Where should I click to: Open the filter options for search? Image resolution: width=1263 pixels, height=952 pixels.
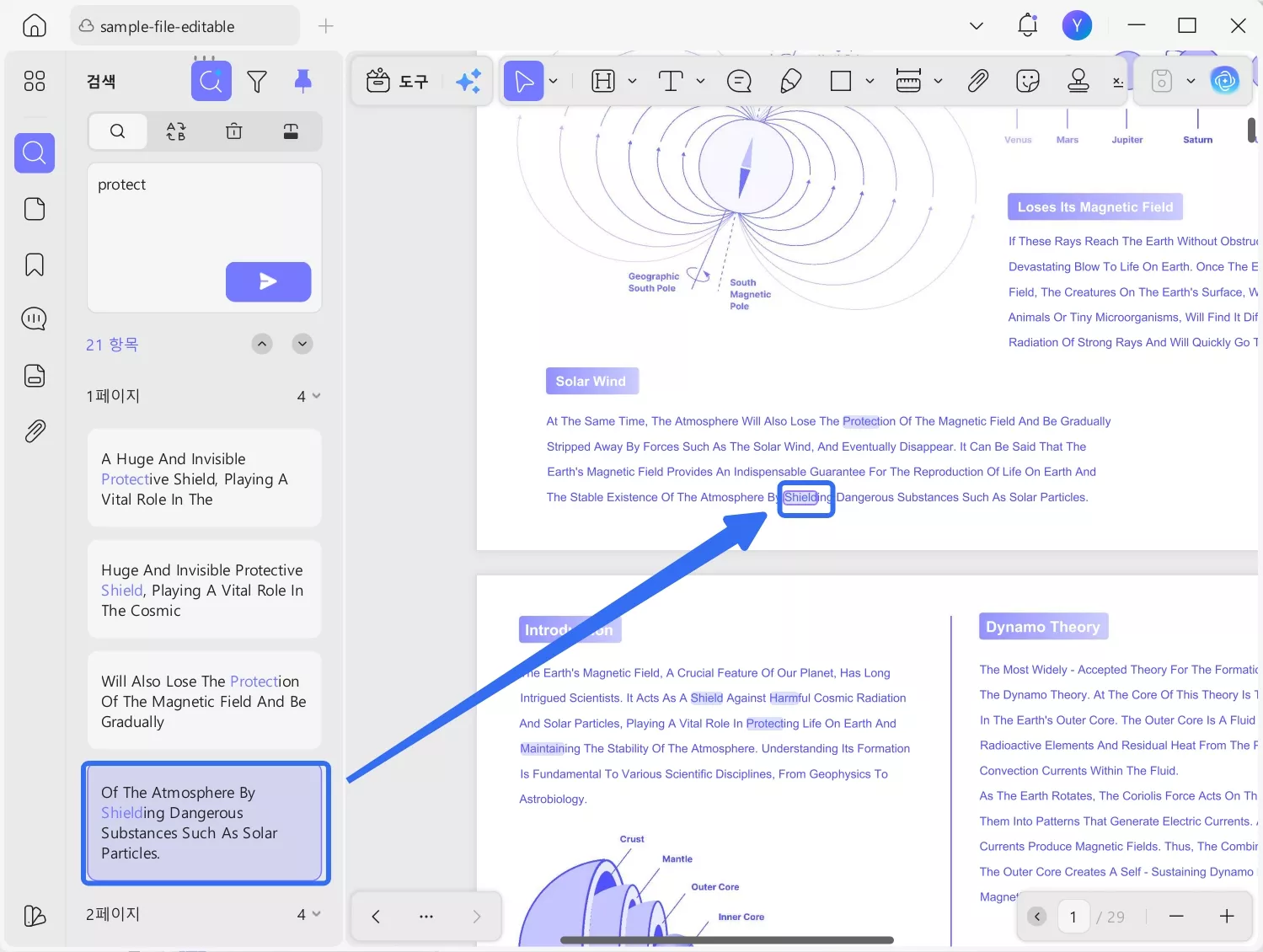click(x=257, y=81)
